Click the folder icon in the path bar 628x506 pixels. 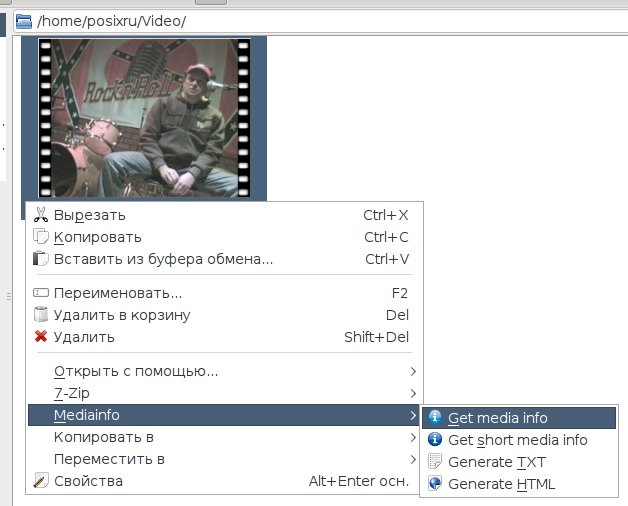(24, 21)
